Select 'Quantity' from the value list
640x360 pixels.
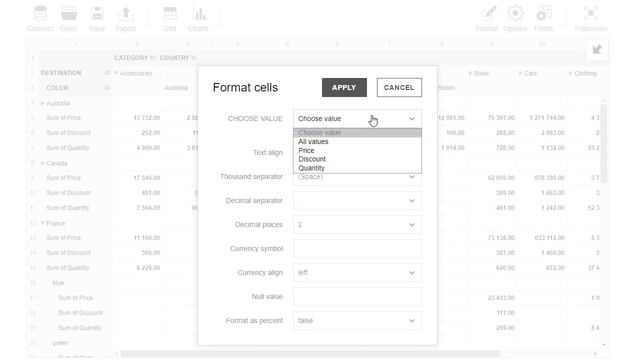357,168
